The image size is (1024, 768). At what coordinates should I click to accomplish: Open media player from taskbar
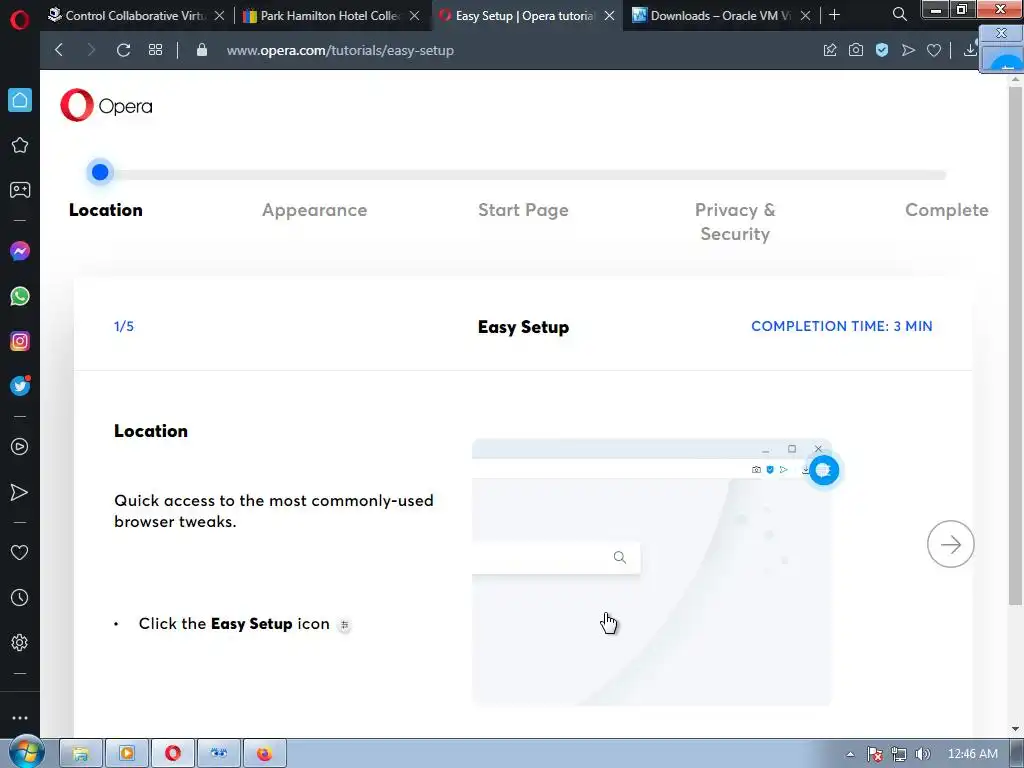pyautogui.click(x=127, y=754)
